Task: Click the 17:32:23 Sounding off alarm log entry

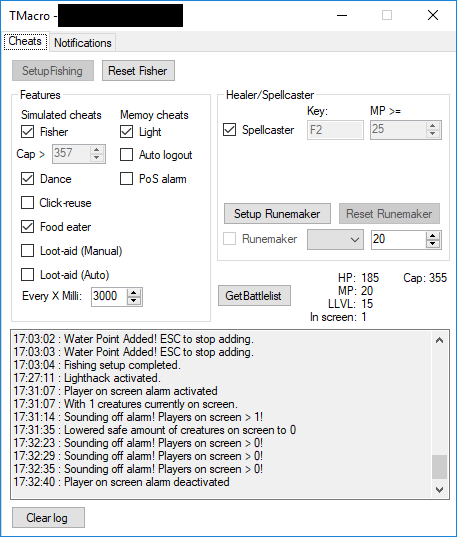Action: 138,443
